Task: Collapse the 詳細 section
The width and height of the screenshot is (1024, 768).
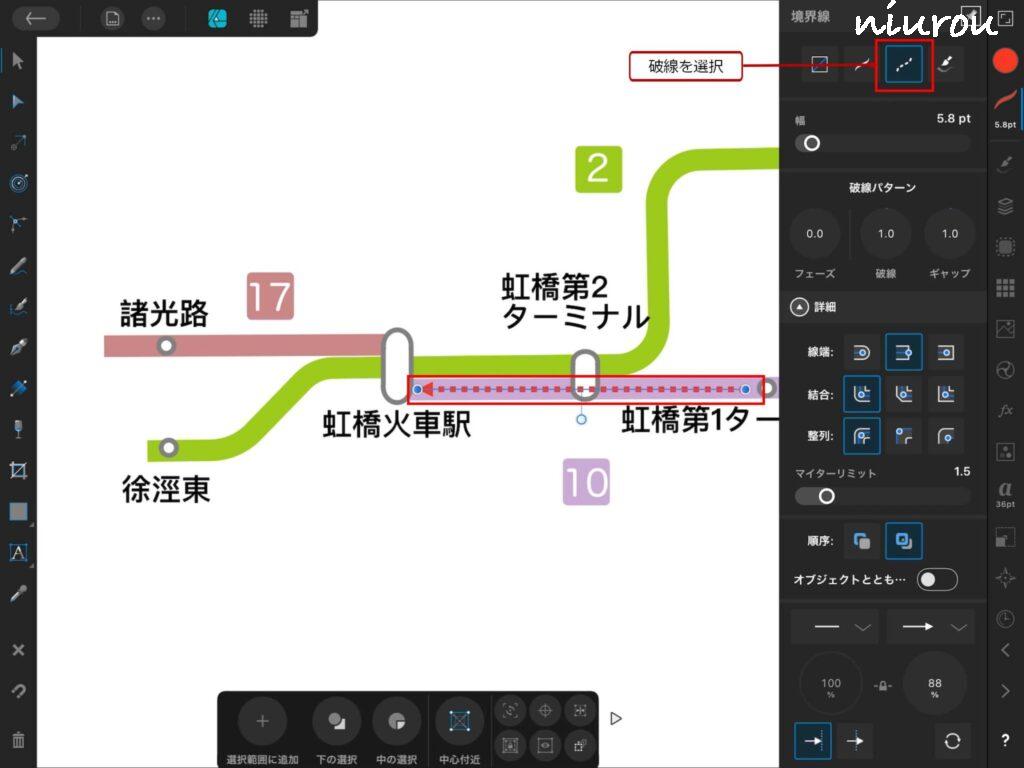Action: click(x=799, y=307)
